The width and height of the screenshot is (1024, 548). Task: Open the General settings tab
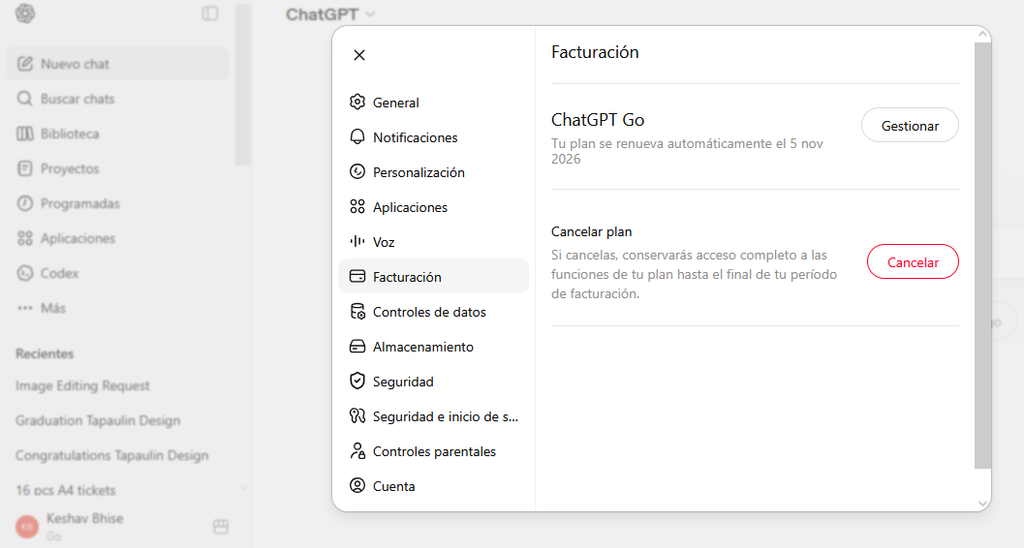(x=434, y=103)
